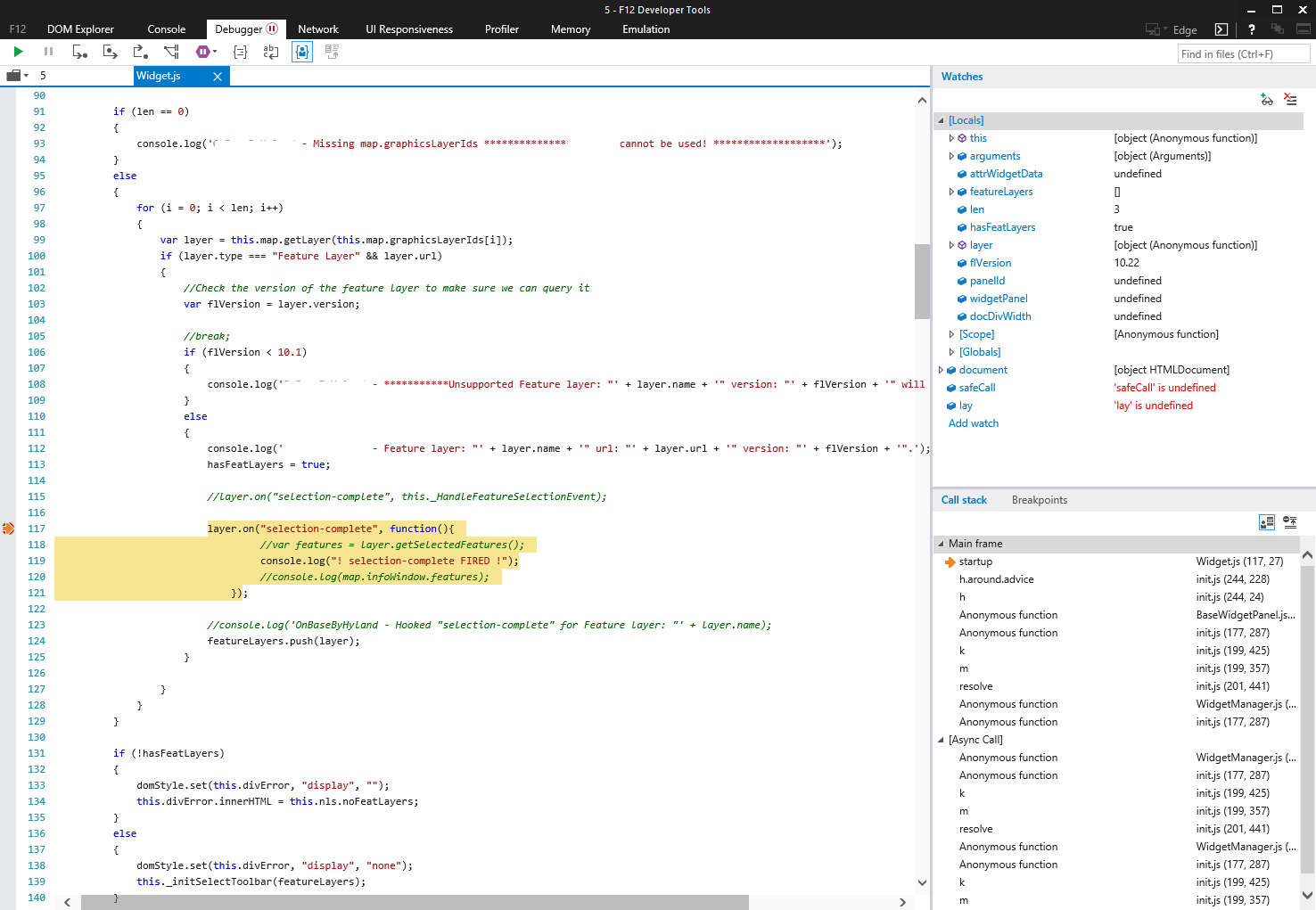Toggle Word wrap icon

(x=271, y=52)
